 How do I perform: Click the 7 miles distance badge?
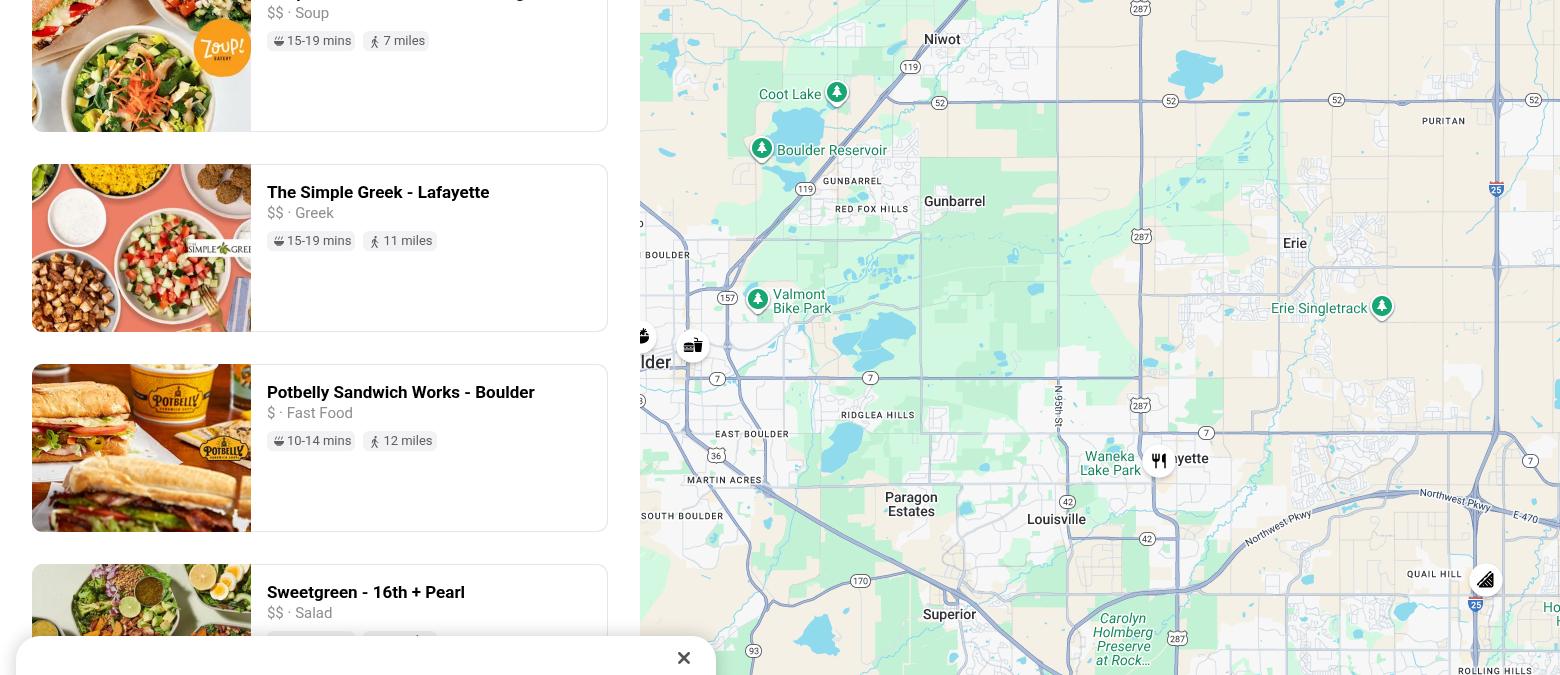[396, 41]
